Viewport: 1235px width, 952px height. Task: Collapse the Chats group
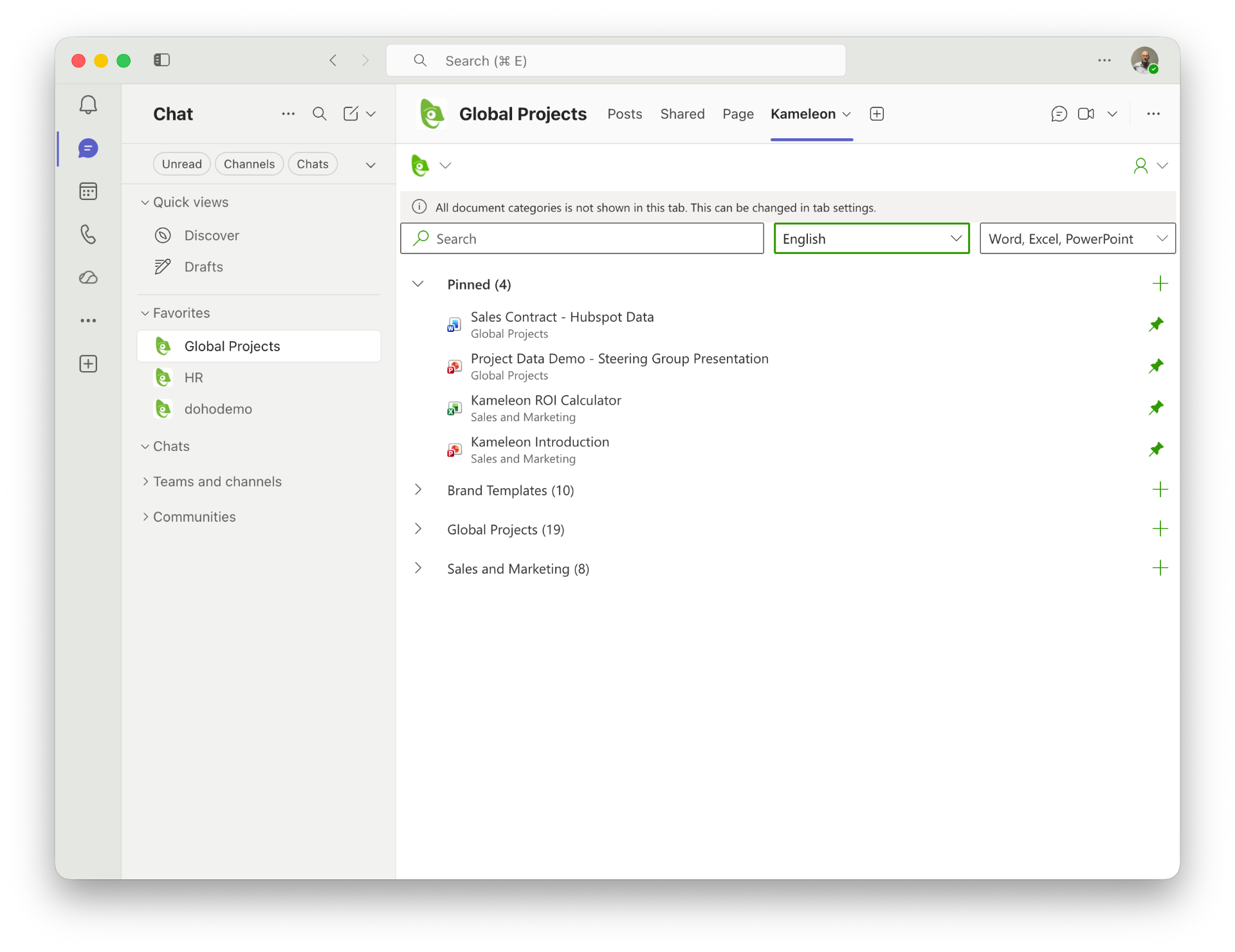pyautogui.click(x=145, y=446)
